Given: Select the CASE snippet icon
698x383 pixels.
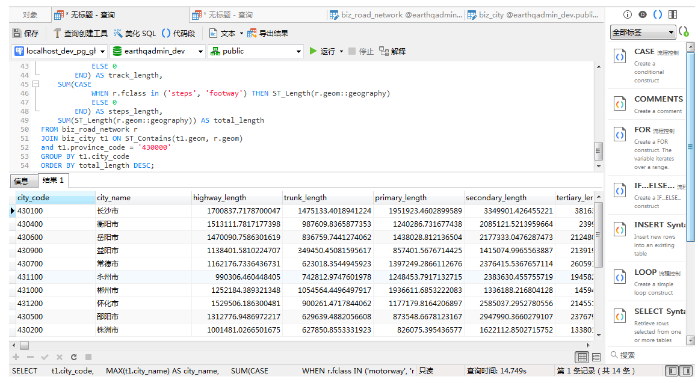Looking at the screenshot, I should pos(620,57).
